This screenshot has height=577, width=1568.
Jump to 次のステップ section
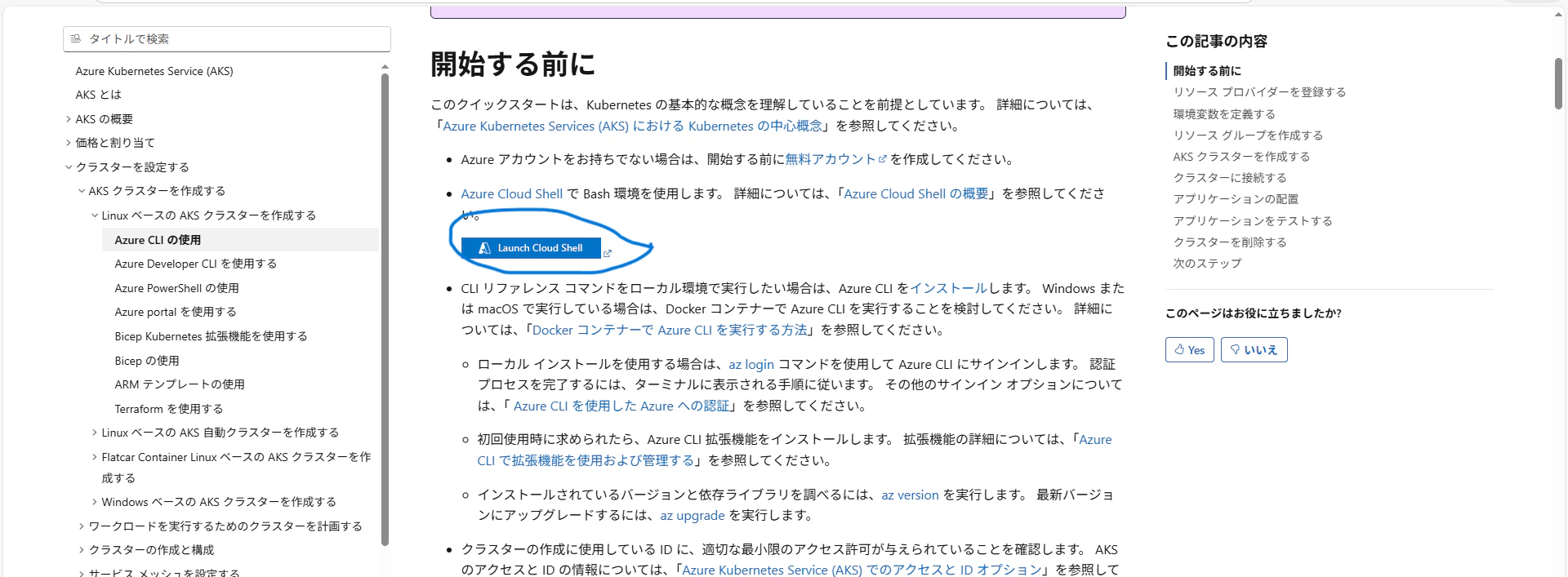coord(1207,264)
